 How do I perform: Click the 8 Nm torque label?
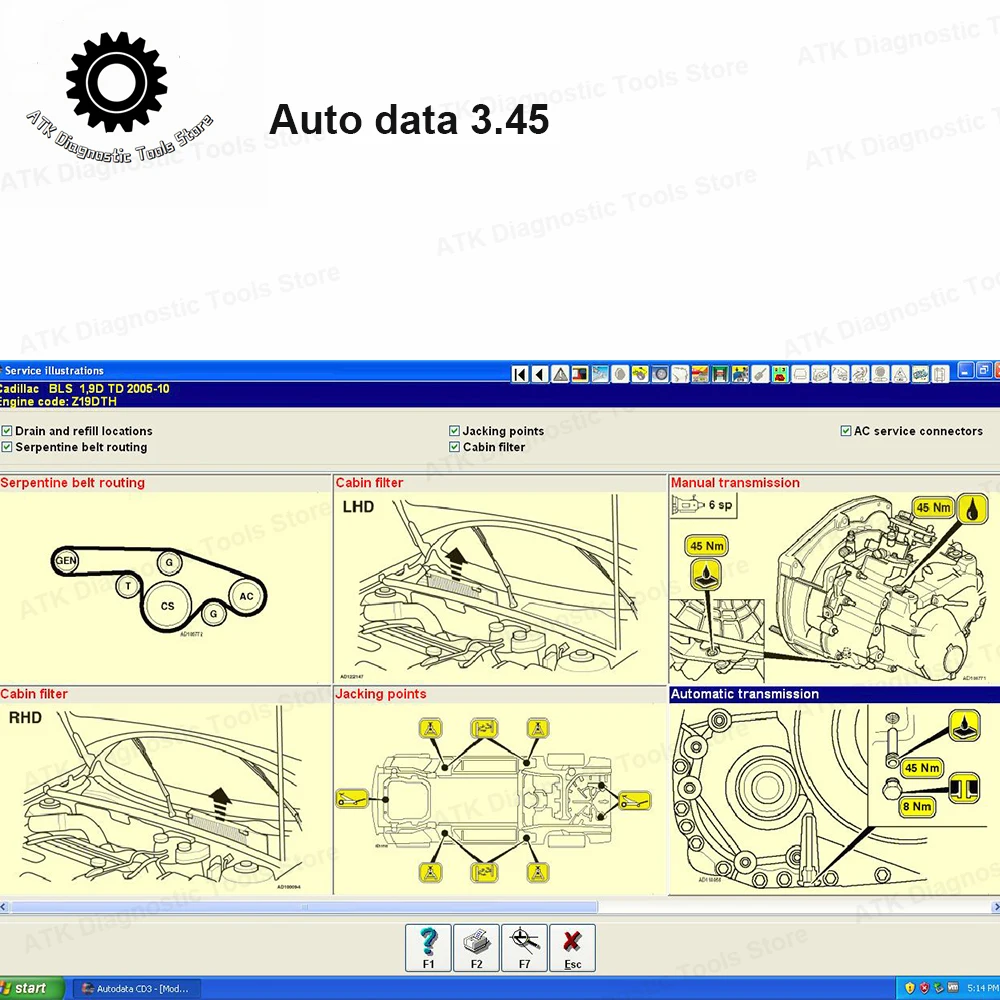917,806
